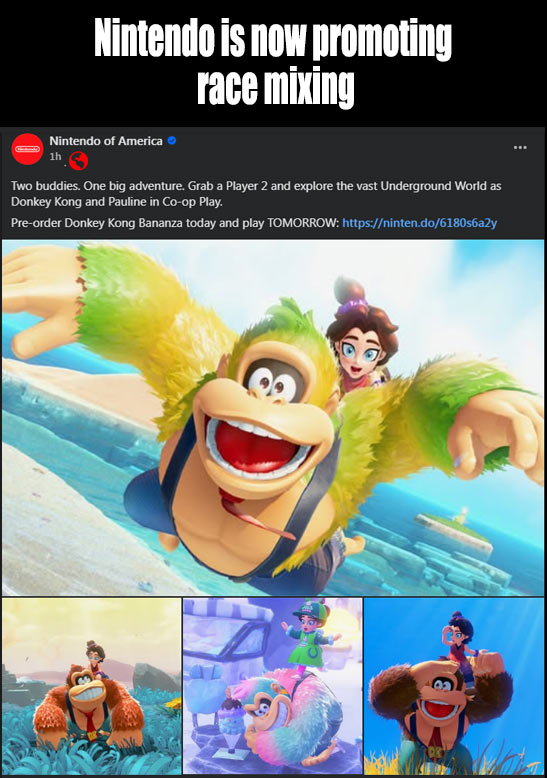Click the white meme headline text
Image resolution: width=547 pixels, height=778 pixels.
[274, 62]
